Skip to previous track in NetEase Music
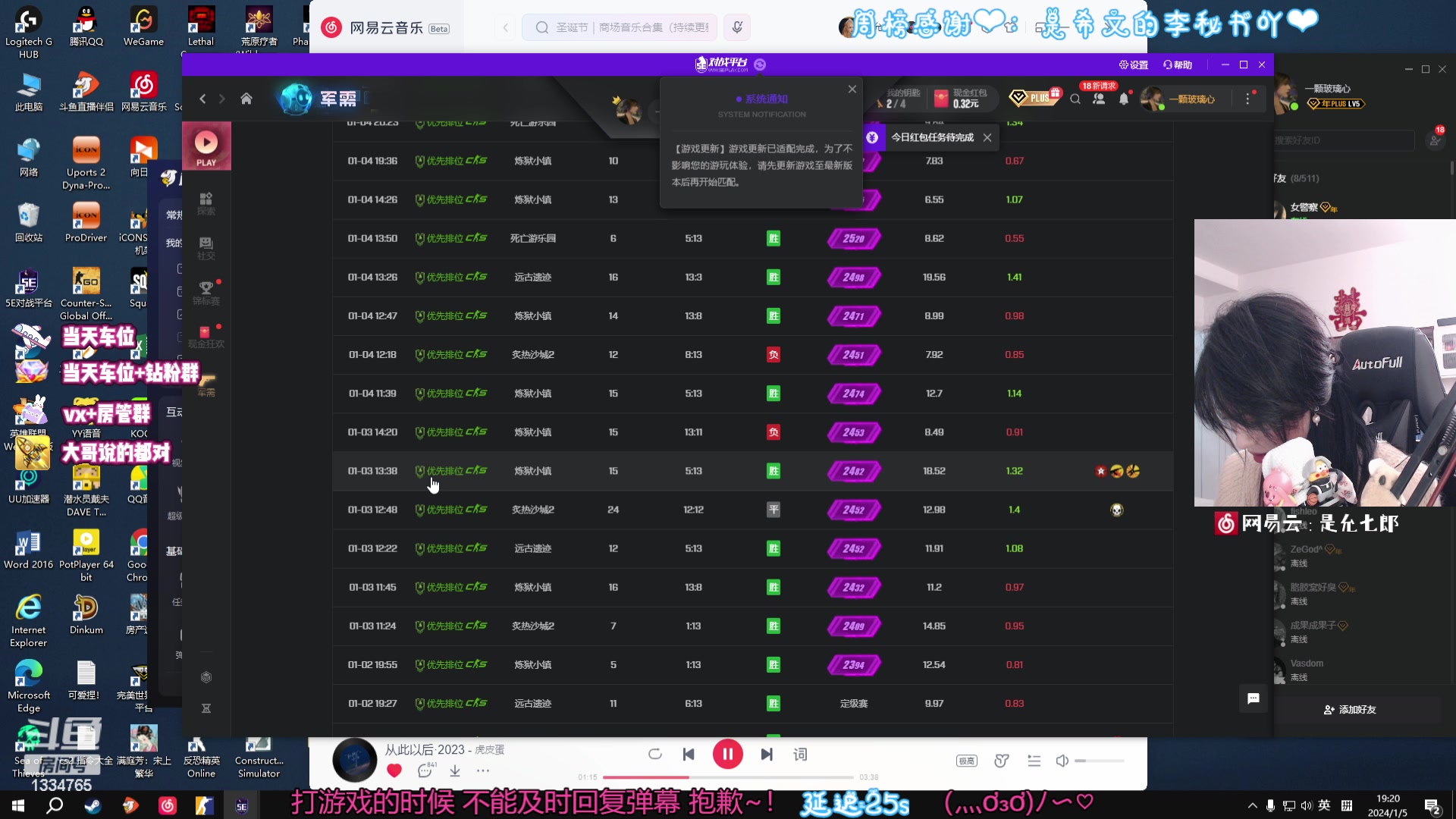Screen dimensions: 1456x819 pyautogui.click(x=689, y=754)
